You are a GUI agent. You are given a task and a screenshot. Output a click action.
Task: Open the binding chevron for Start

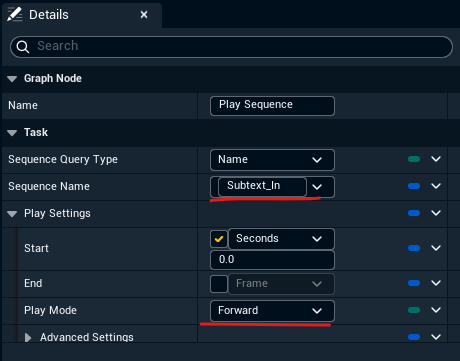(x=436, y=248)
